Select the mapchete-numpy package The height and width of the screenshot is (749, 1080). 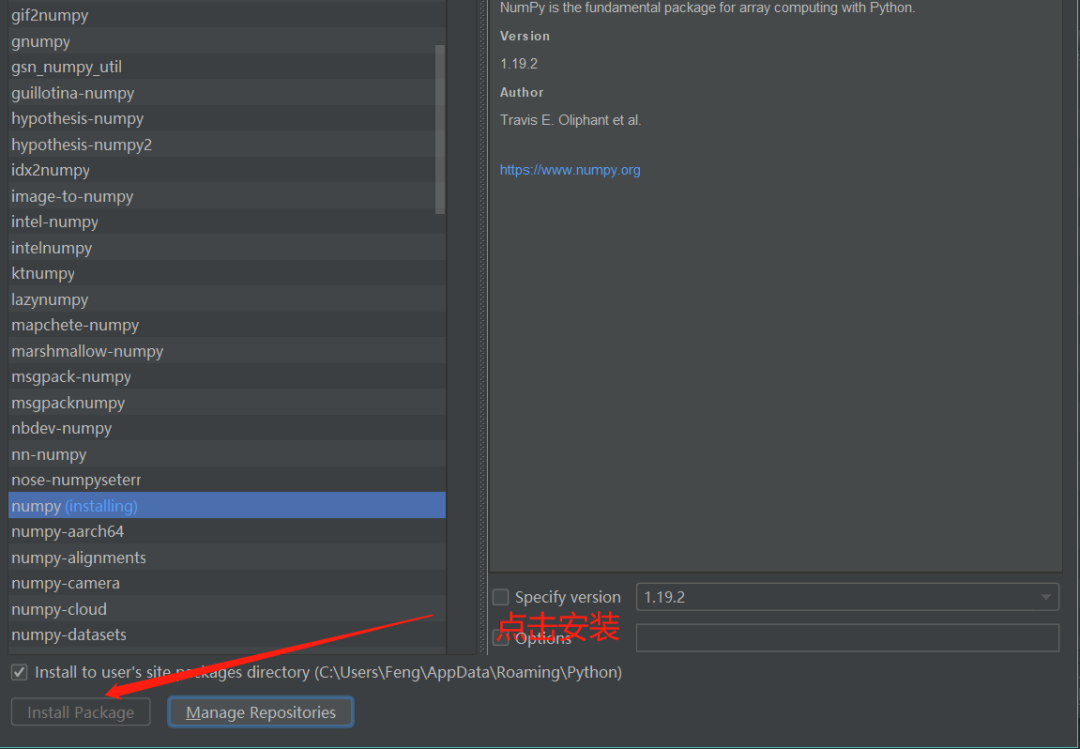227,325
